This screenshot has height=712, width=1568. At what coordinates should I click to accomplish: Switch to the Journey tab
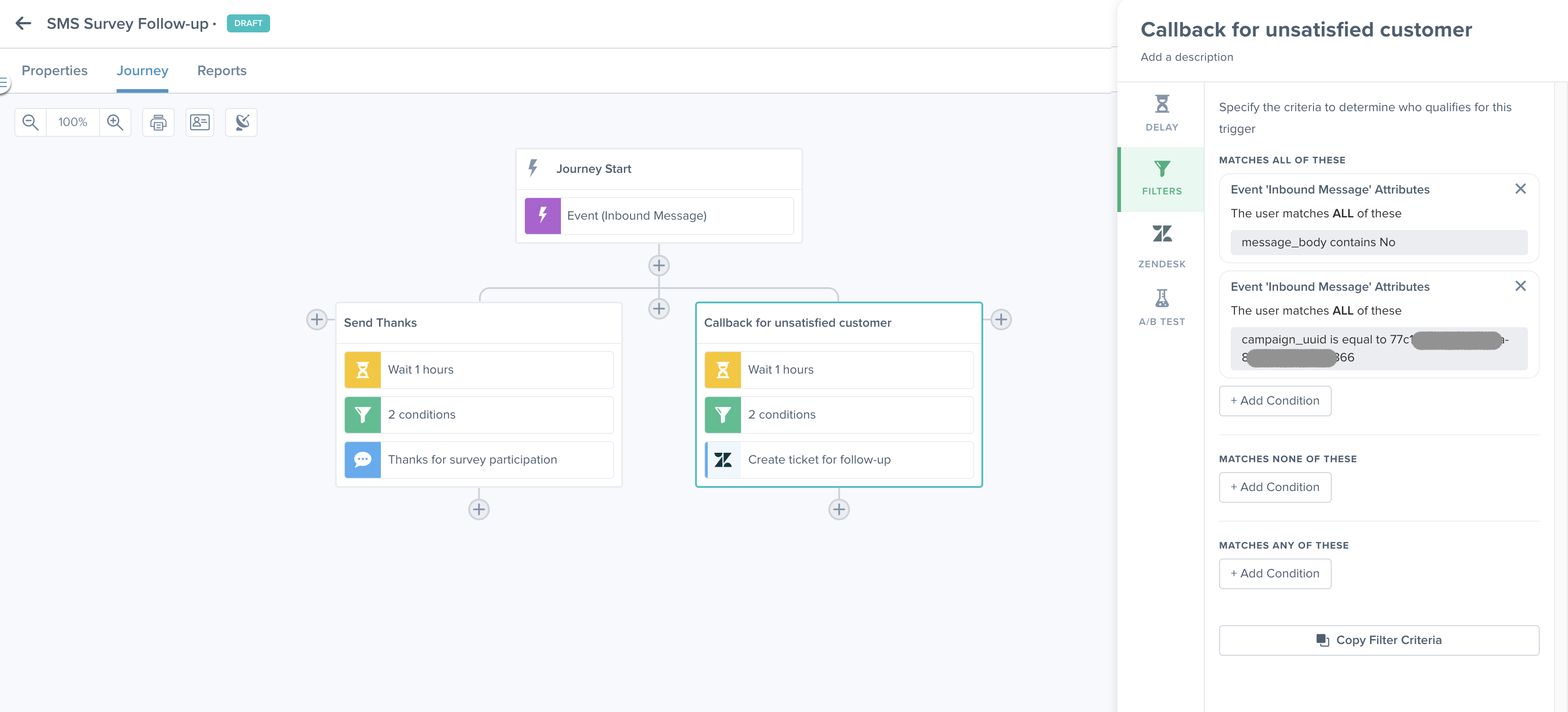pos(142,71)
